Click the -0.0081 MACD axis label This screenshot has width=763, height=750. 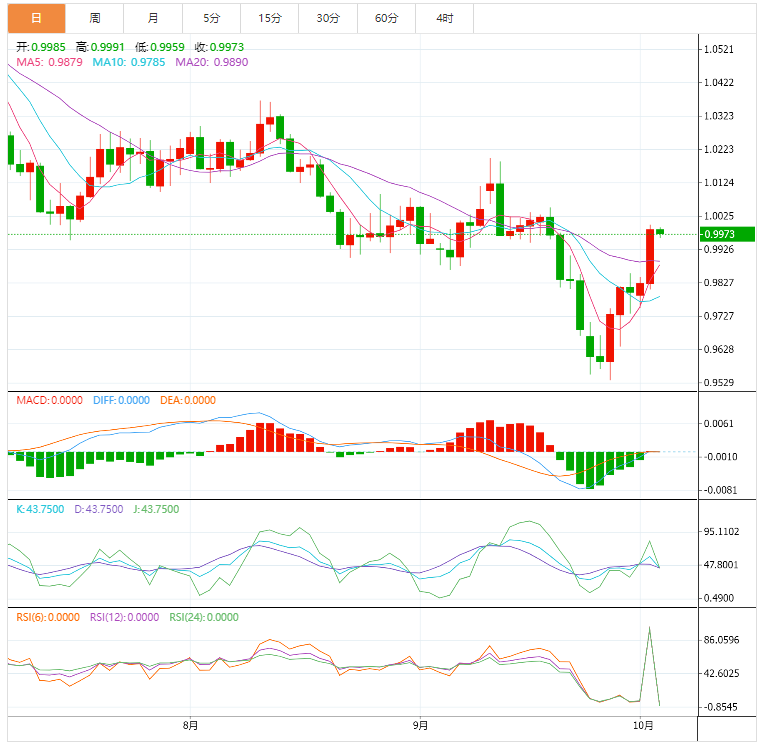[x=720, y=490]
